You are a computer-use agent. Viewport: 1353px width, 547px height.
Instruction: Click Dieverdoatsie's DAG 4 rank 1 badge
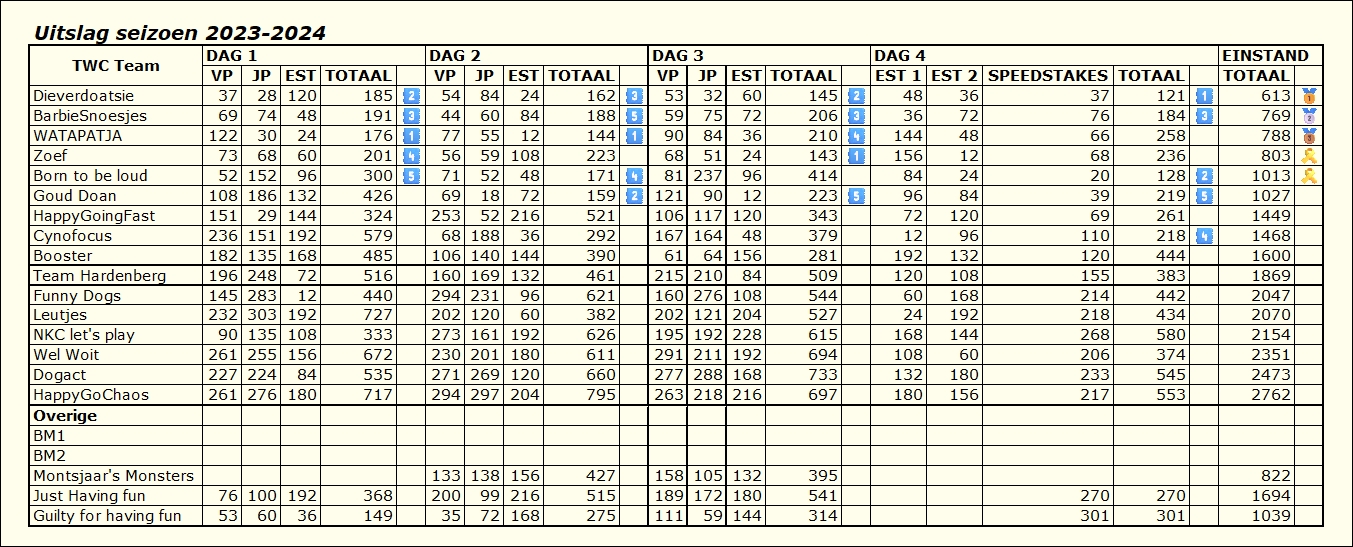click(1204, 96)
